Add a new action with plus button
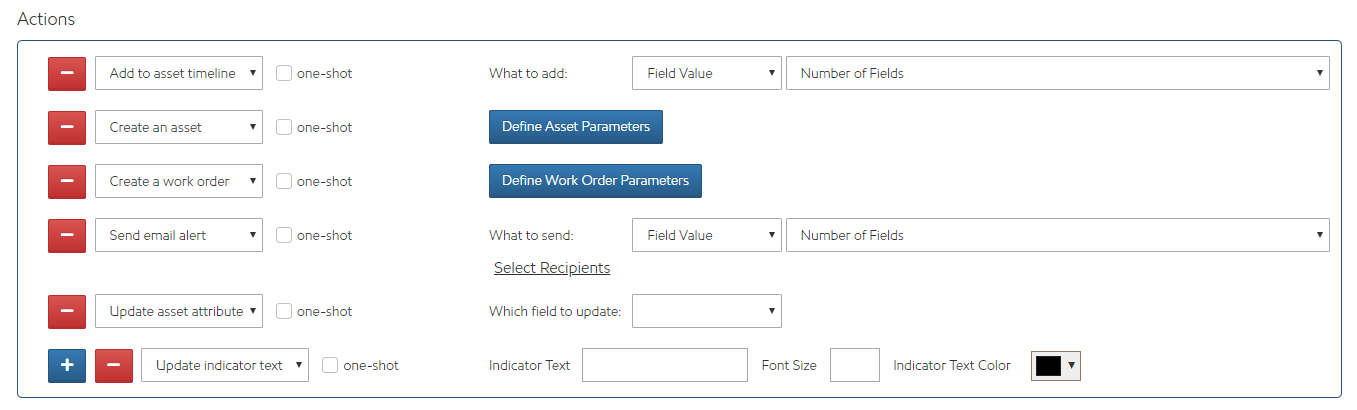 tap(67, 365)
